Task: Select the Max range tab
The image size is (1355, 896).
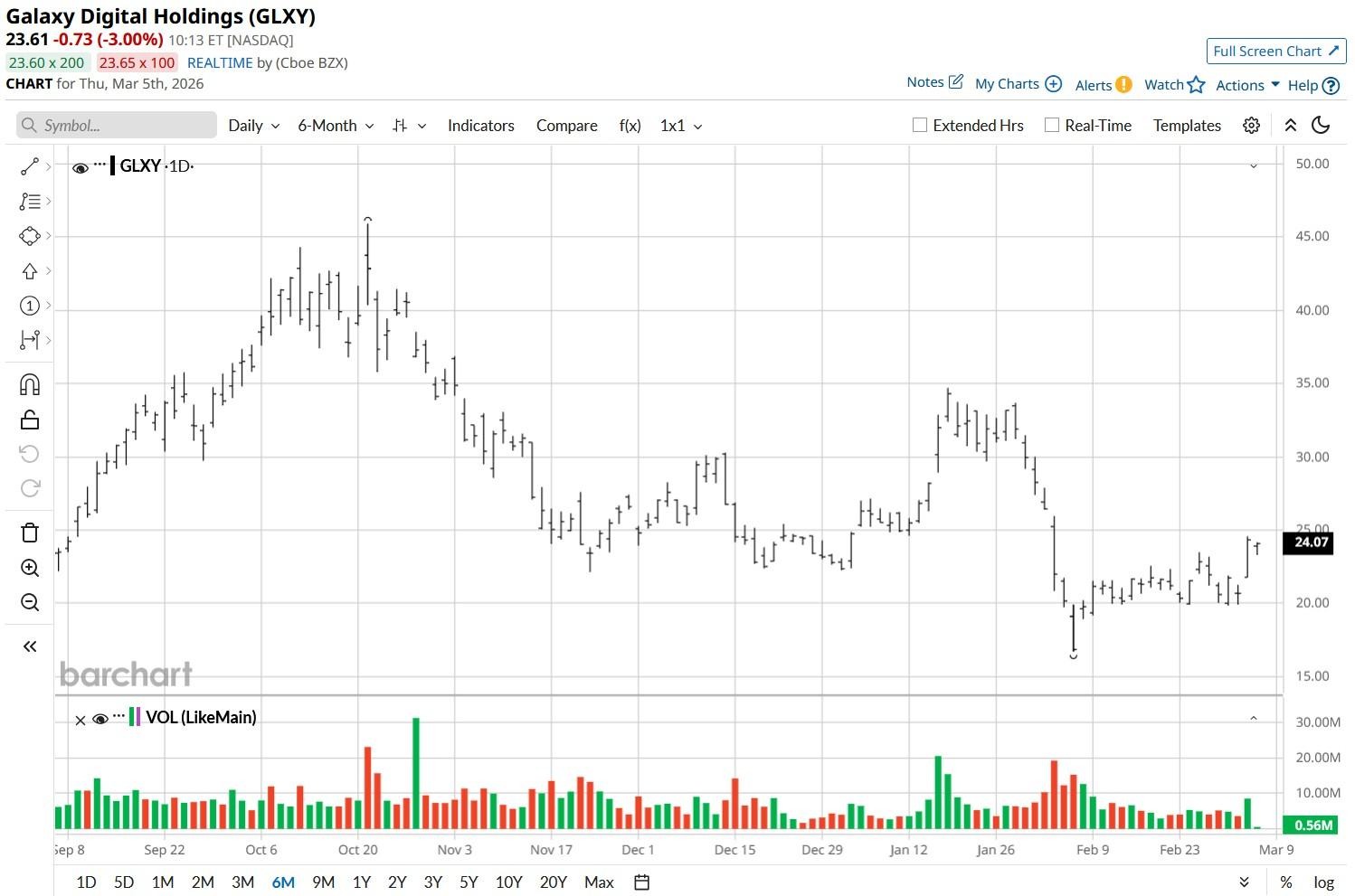Action: 599,882
